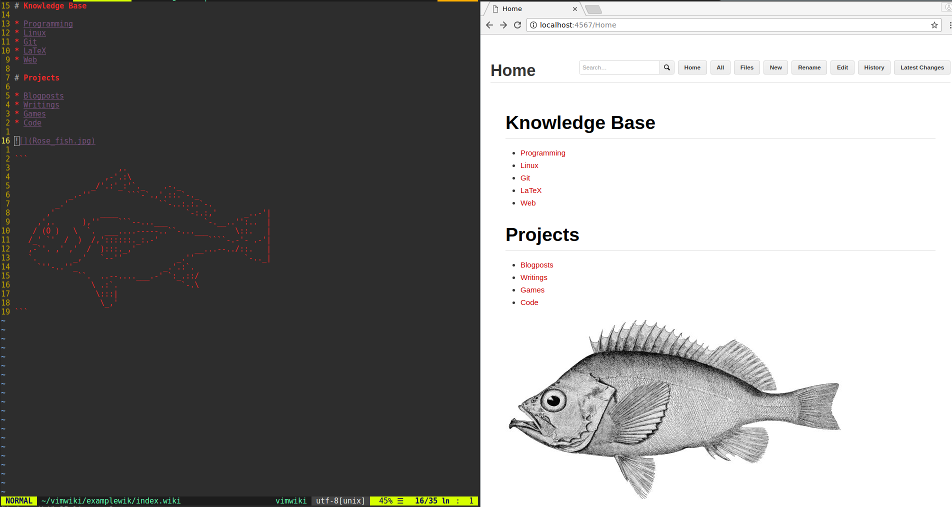This screenshot has width=952, height=507.
Task: Click the browser forward arrow
Action: pyautogui.click(x=503, y=25)
